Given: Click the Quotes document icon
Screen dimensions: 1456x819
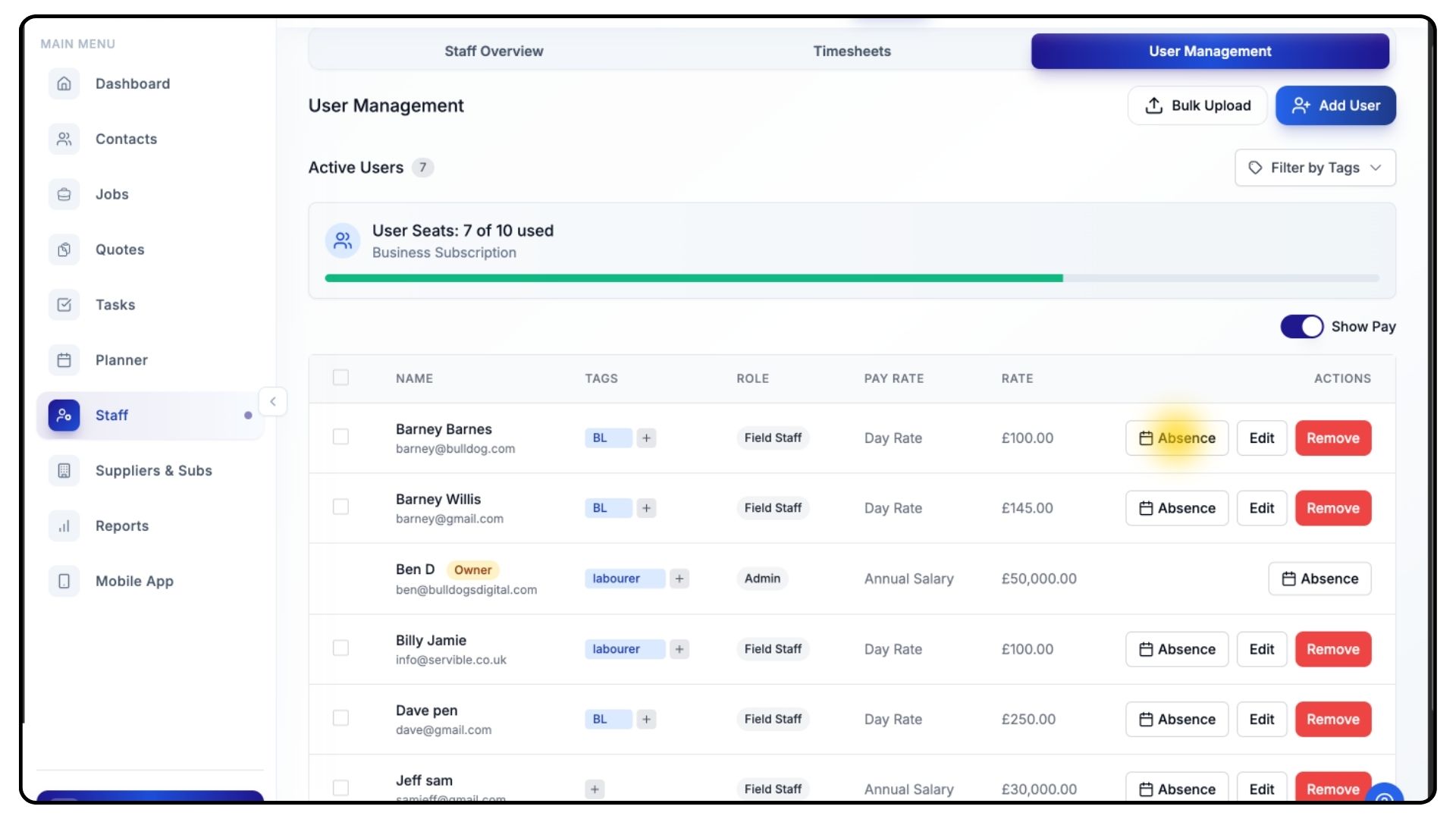Looking at the screenshot, I should tap(64, 249).
